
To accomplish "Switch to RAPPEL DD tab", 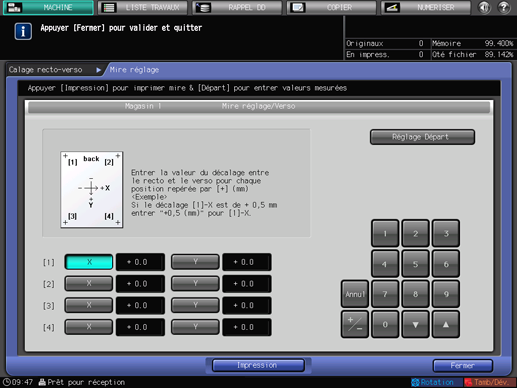I will click(x=237, y=7).
